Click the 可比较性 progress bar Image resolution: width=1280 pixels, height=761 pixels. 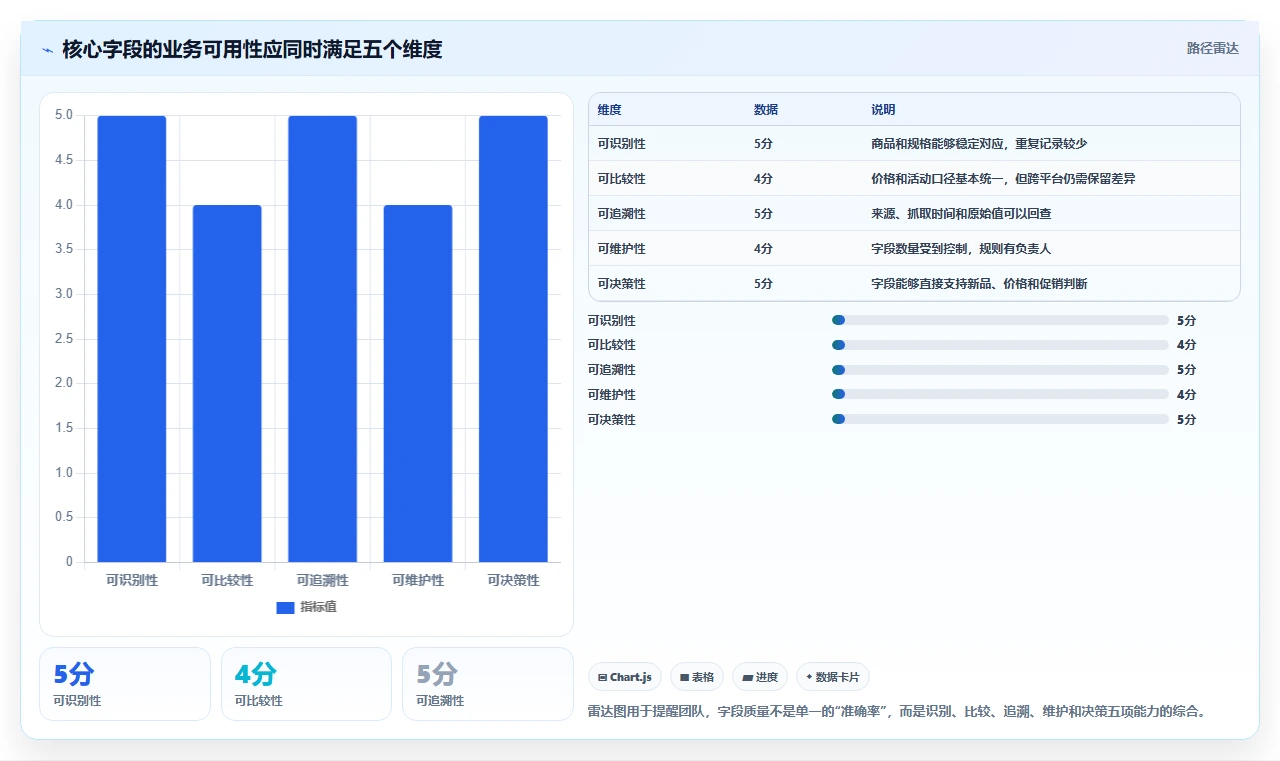(x=1000, y=345)
